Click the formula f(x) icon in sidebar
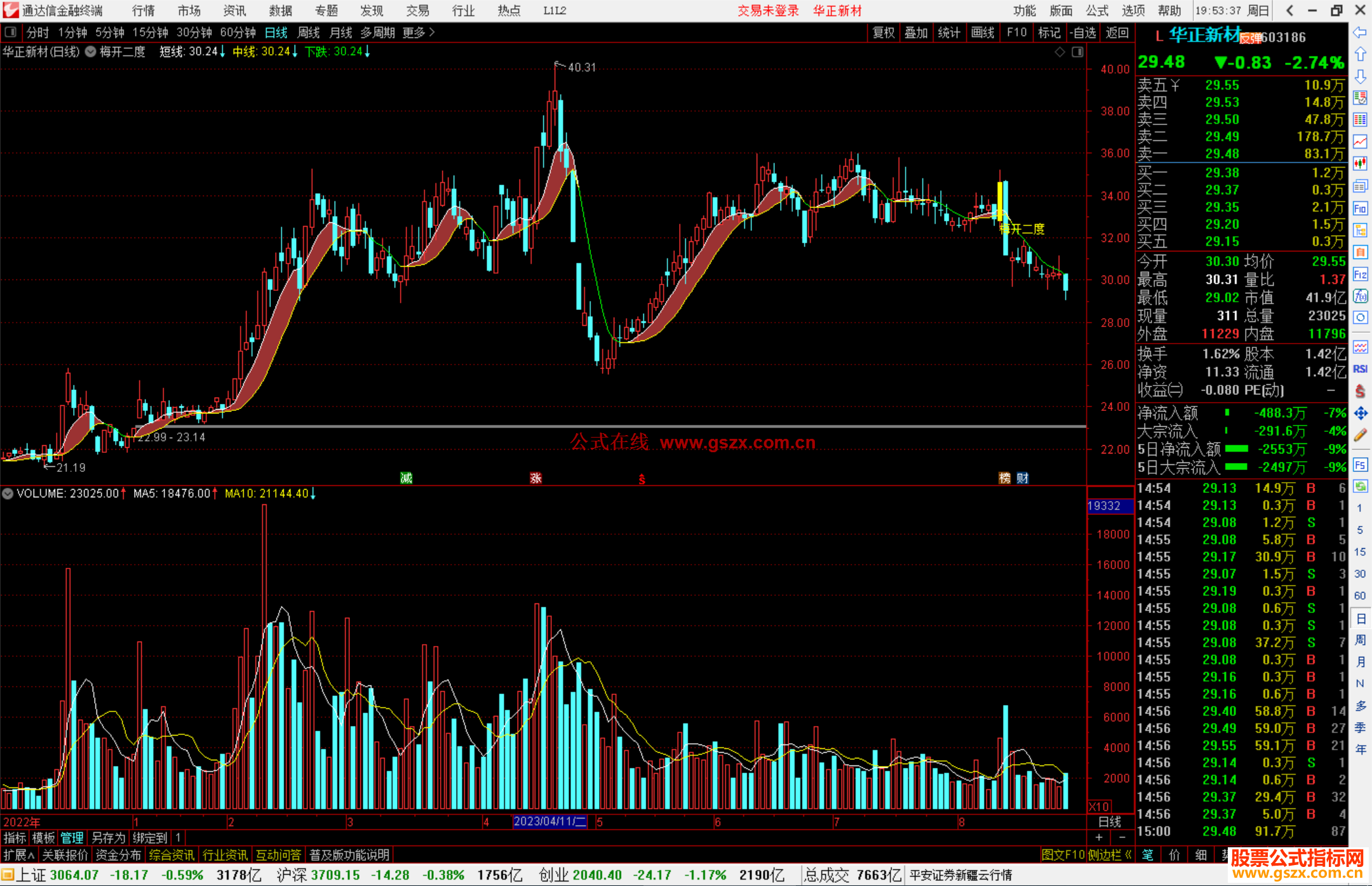Image resolution: width=1372 pixels, height=886 pixels. [x=1360, y=296]
